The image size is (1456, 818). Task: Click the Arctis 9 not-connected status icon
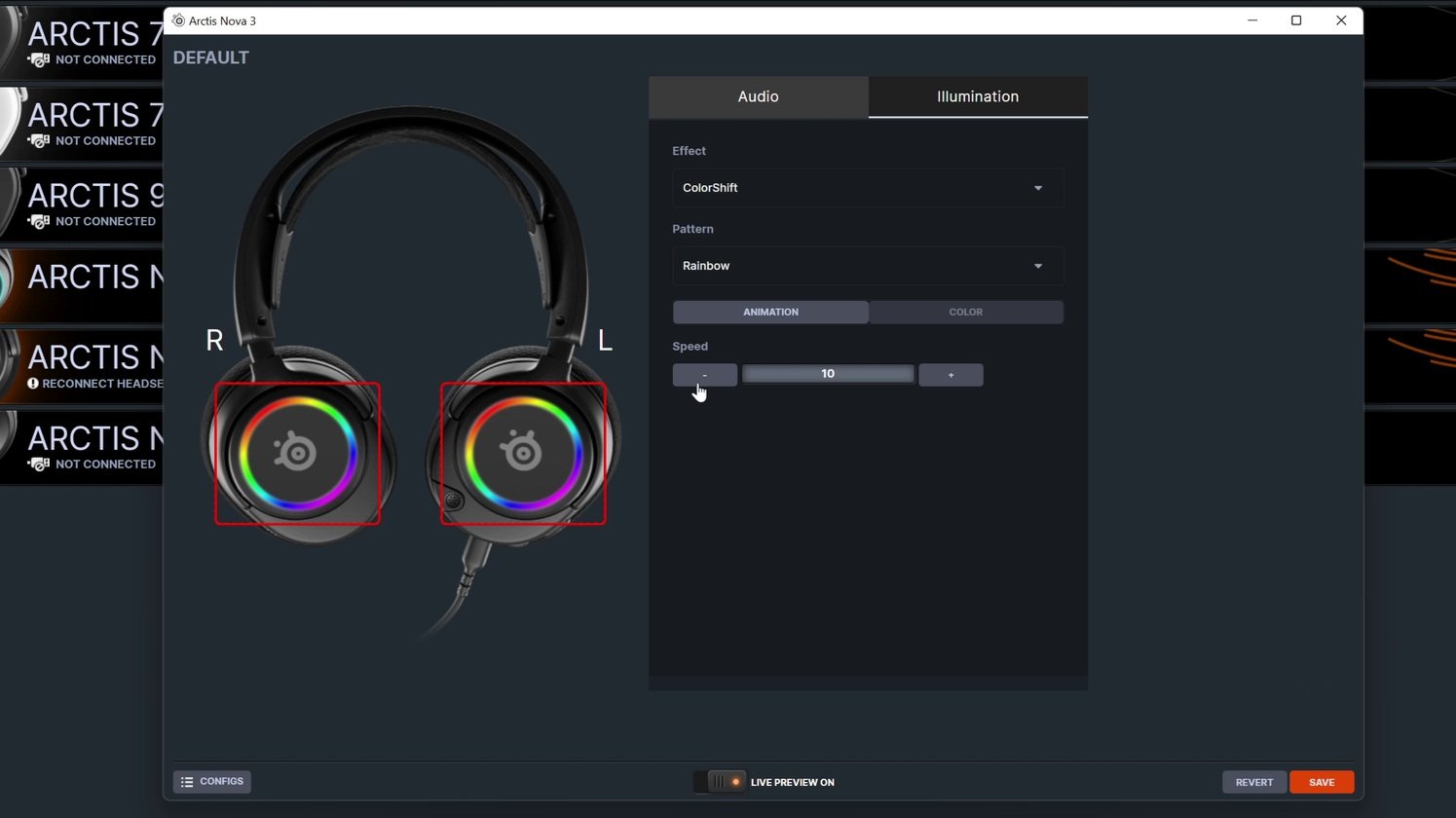point(39,222)
